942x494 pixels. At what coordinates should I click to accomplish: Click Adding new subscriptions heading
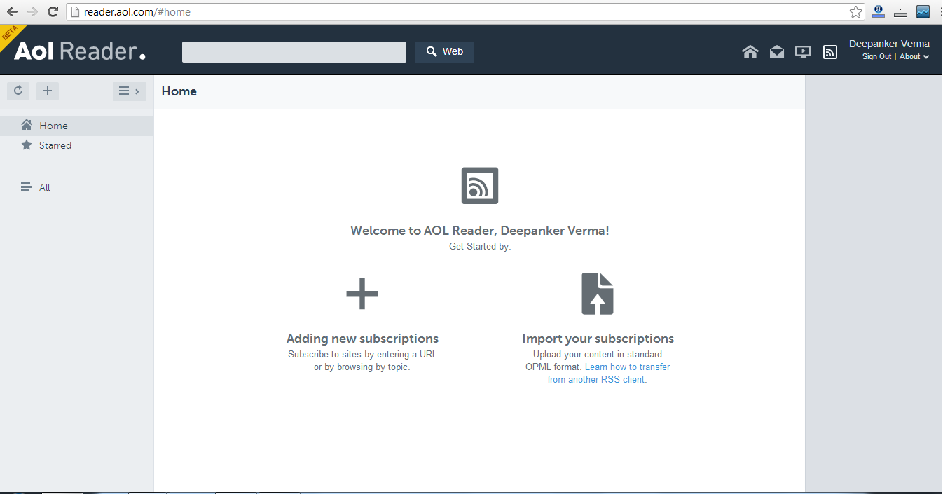(x=362, y=338)
